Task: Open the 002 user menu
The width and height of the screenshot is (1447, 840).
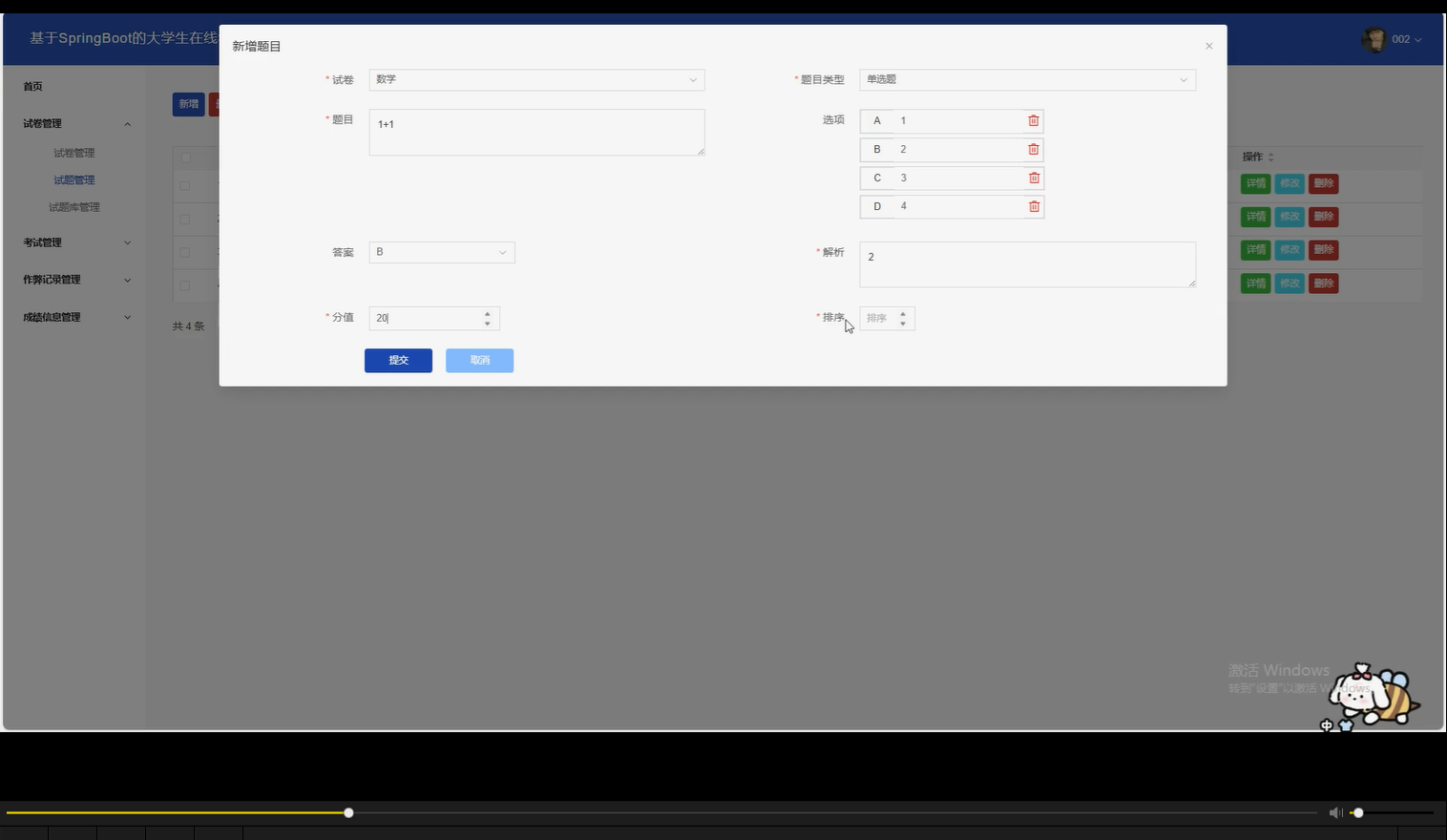Action: (1406, 39)
